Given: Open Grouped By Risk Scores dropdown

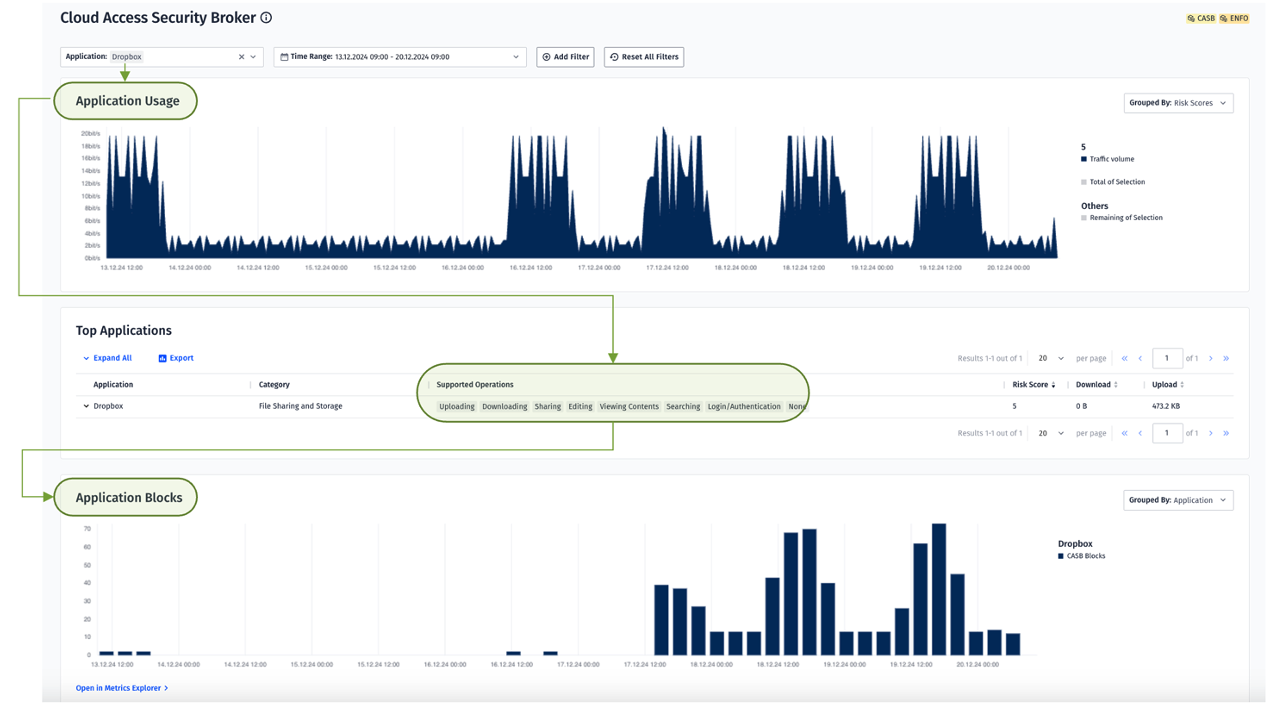Looking at the screenshot, I should 1178,103.
